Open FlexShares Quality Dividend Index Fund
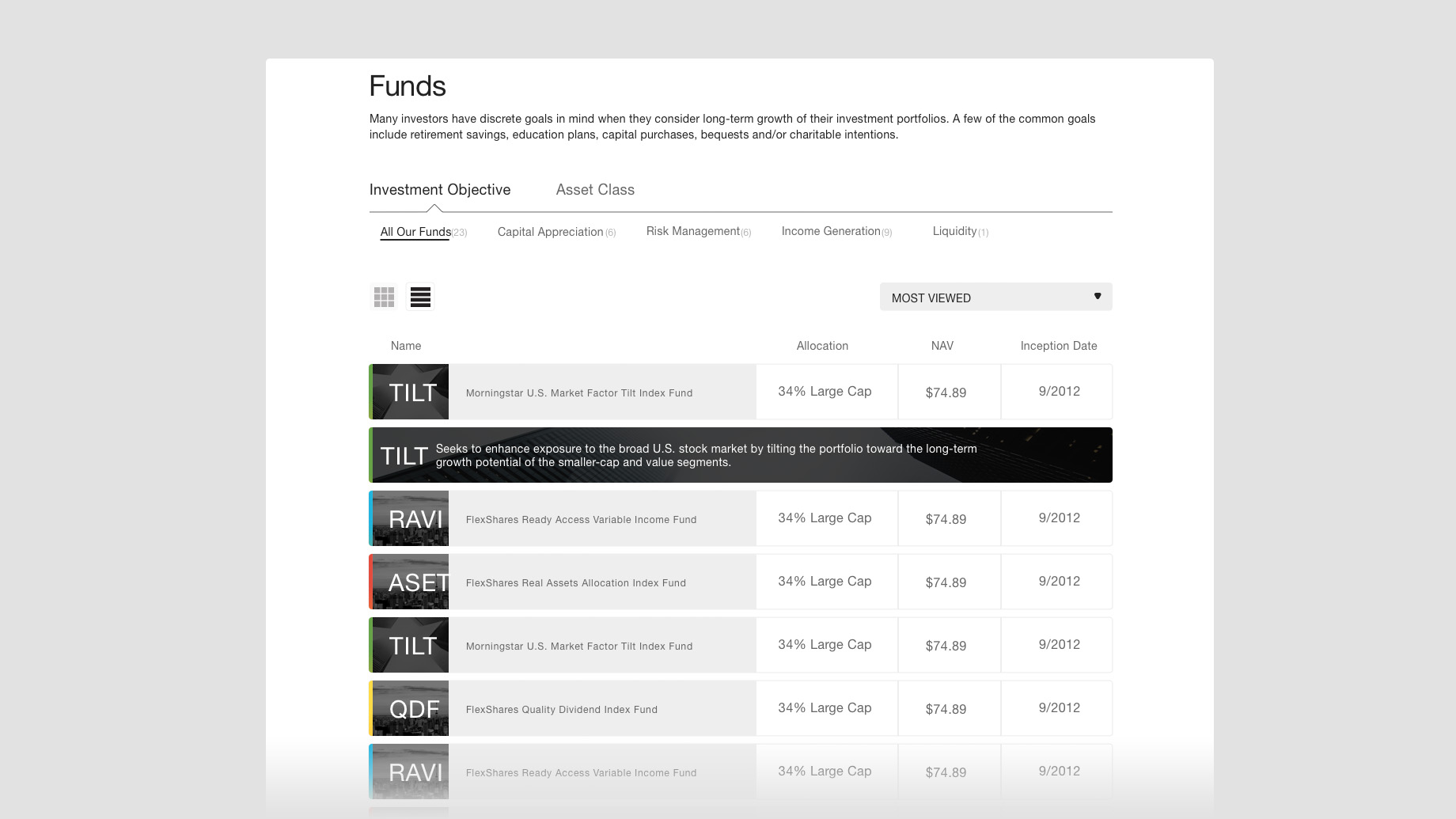1456x819 pixels. pyautogui.click(x=561, y=710)
